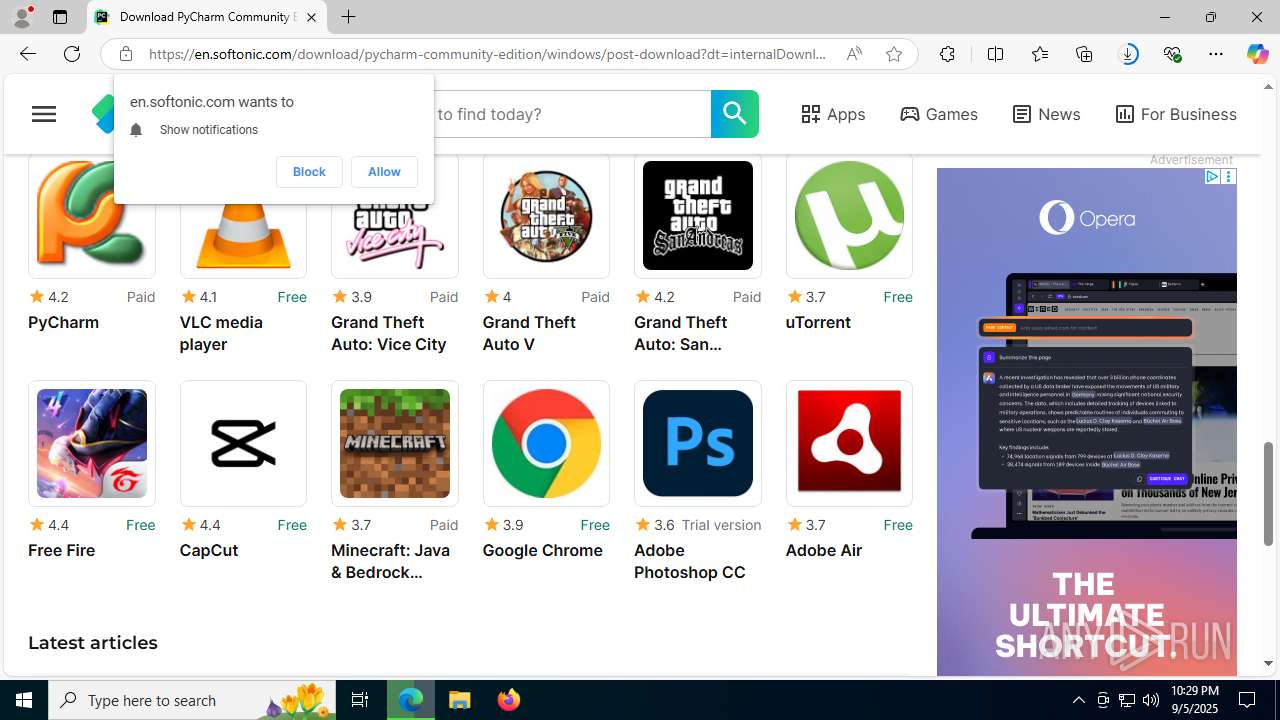
Task: Click the page vertical scrollbar thumb
Action: 1268,493
